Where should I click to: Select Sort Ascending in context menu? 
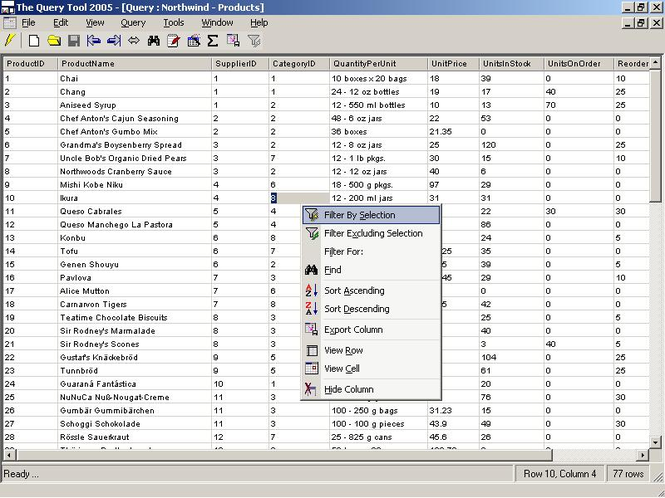coord(353,291)
